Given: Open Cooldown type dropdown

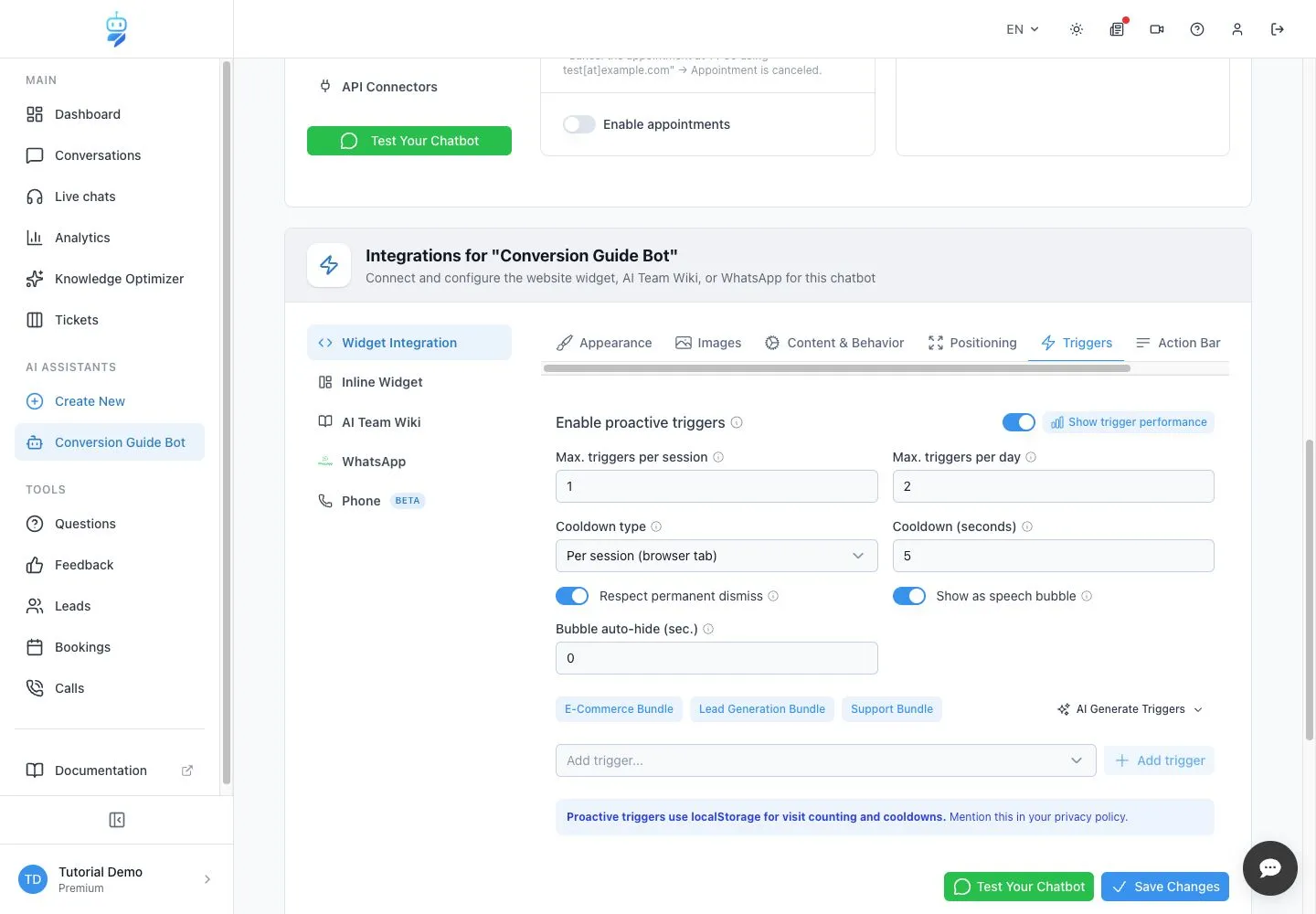Looking at the screenshot, I should pyautogui.click(x=716, y=556).
